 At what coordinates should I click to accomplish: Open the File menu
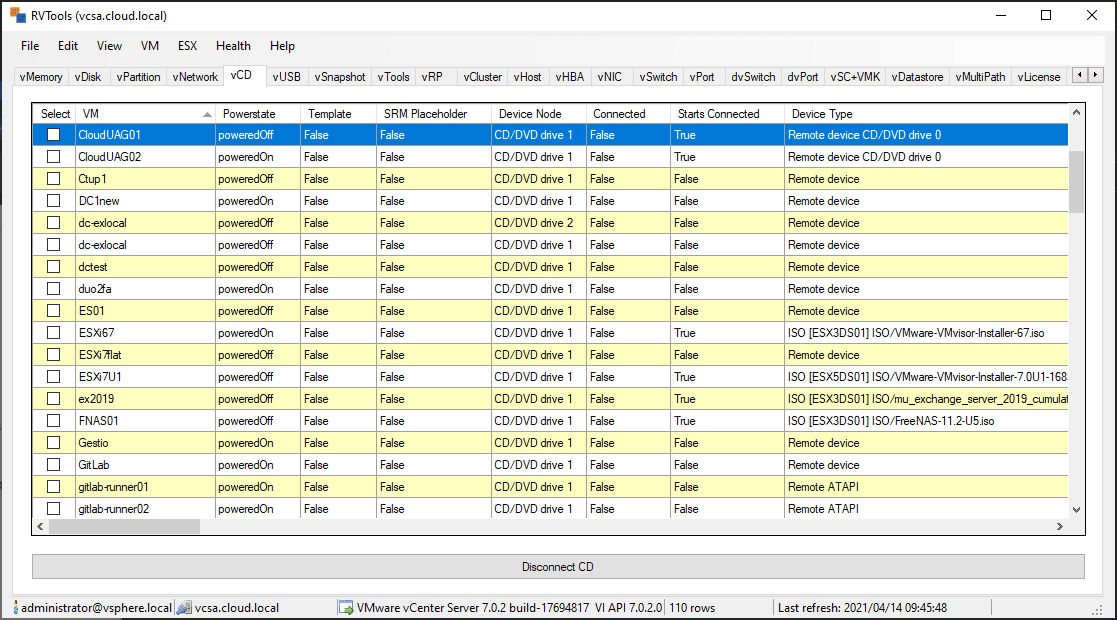coord(30,46)
